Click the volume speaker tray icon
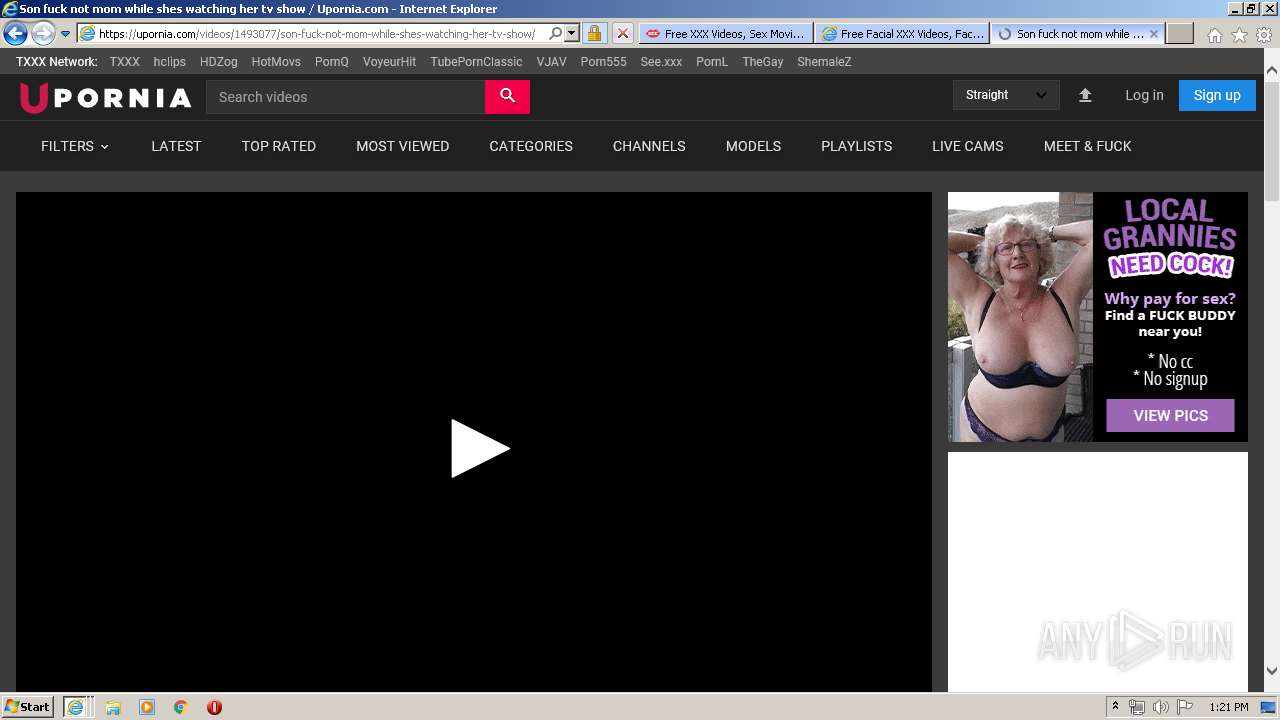 1161,707
